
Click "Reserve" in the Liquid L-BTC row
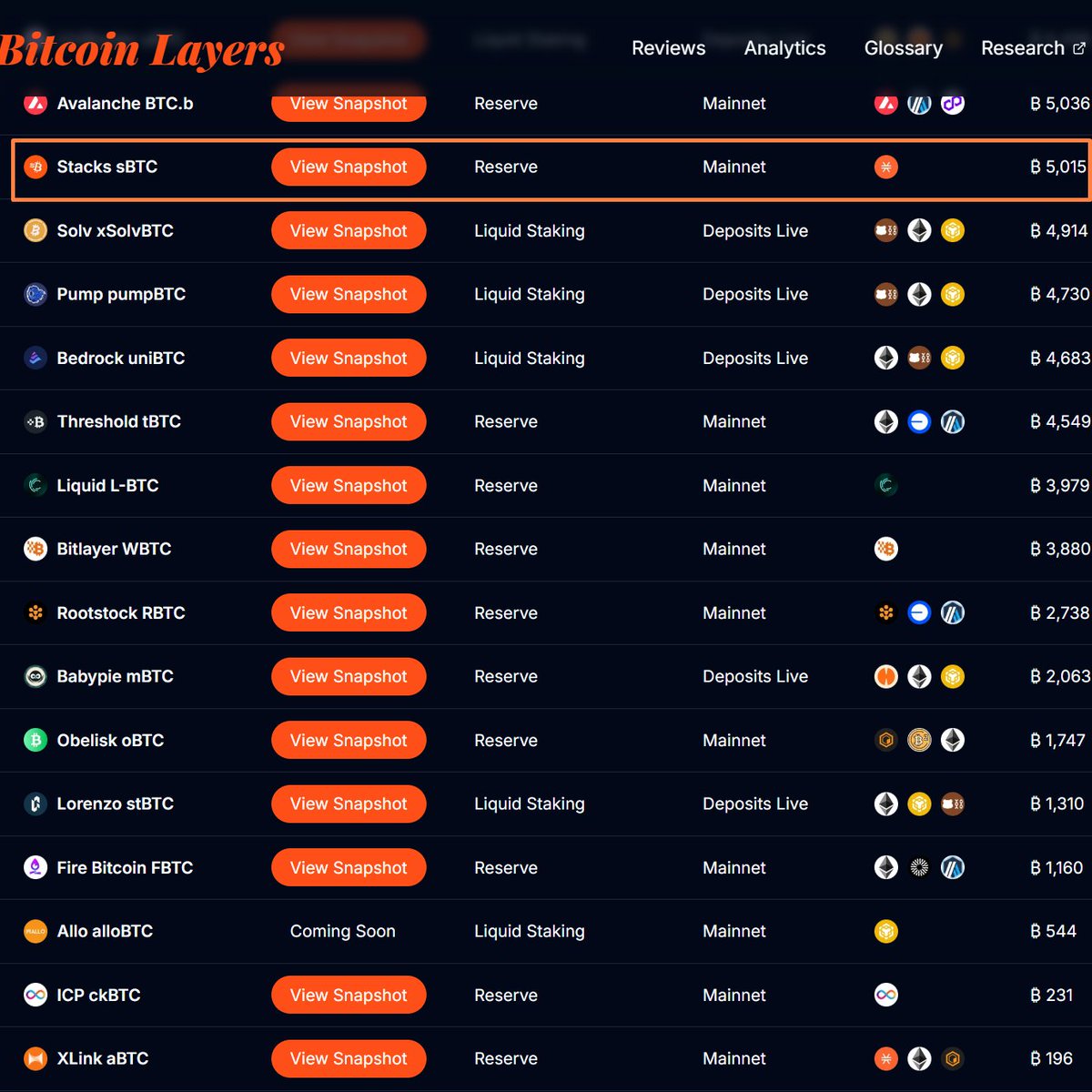[506, 486]
